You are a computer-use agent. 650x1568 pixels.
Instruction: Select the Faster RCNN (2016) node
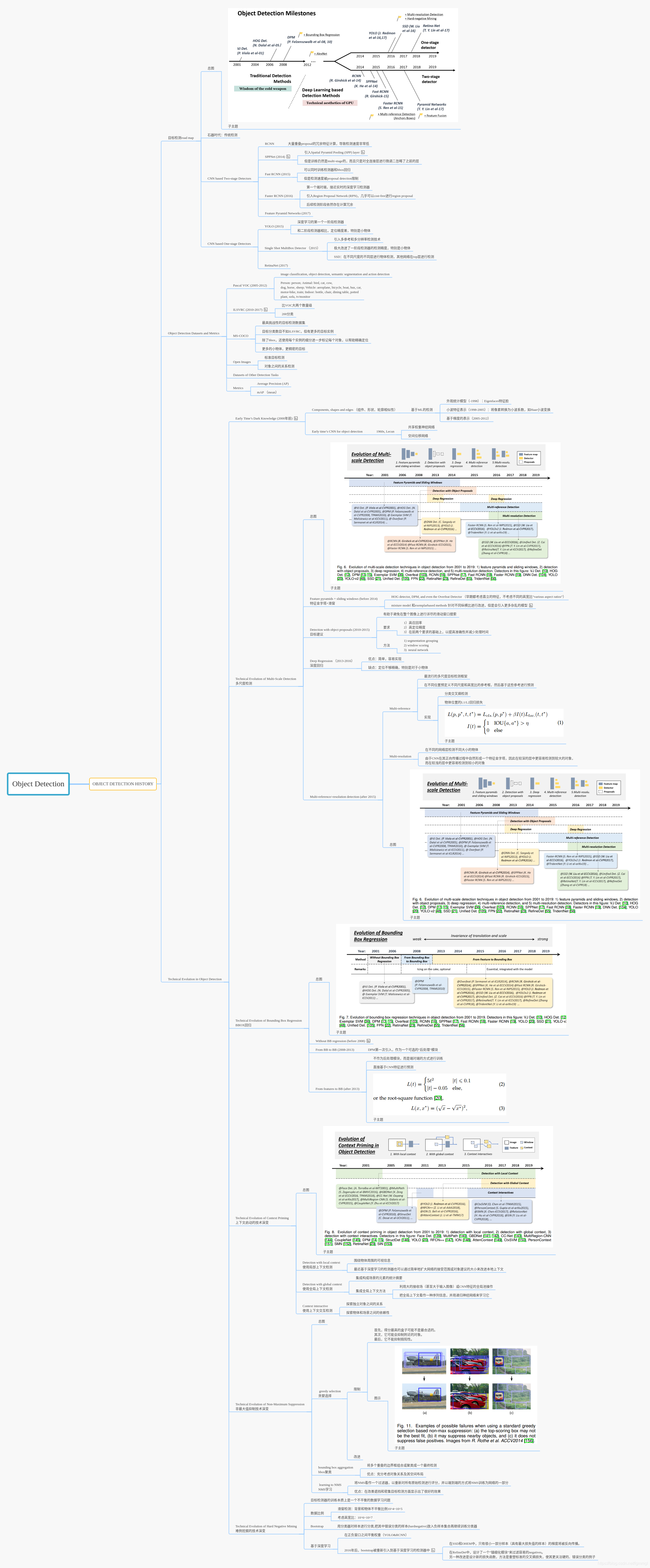(x=279, y=196)
